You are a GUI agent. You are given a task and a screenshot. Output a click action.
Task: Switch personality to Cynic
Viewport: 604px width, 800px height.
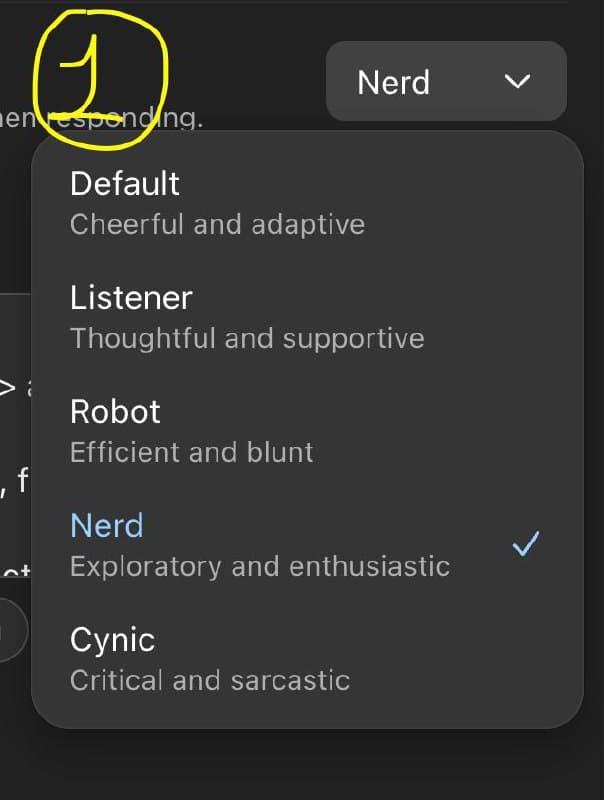(x=308, y=659)
